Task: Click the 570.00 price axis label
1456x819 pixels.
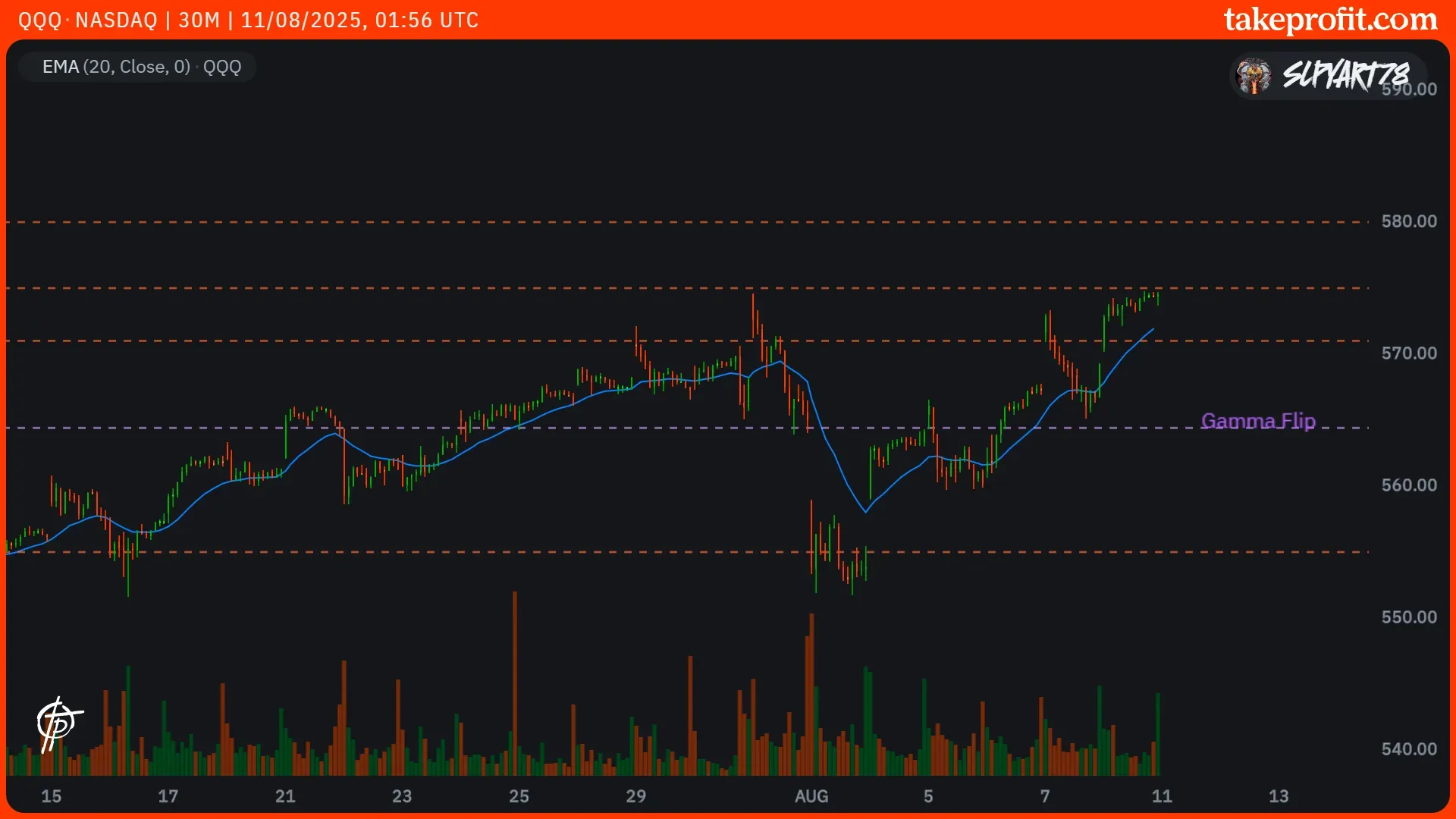Action: point(1409,353)
